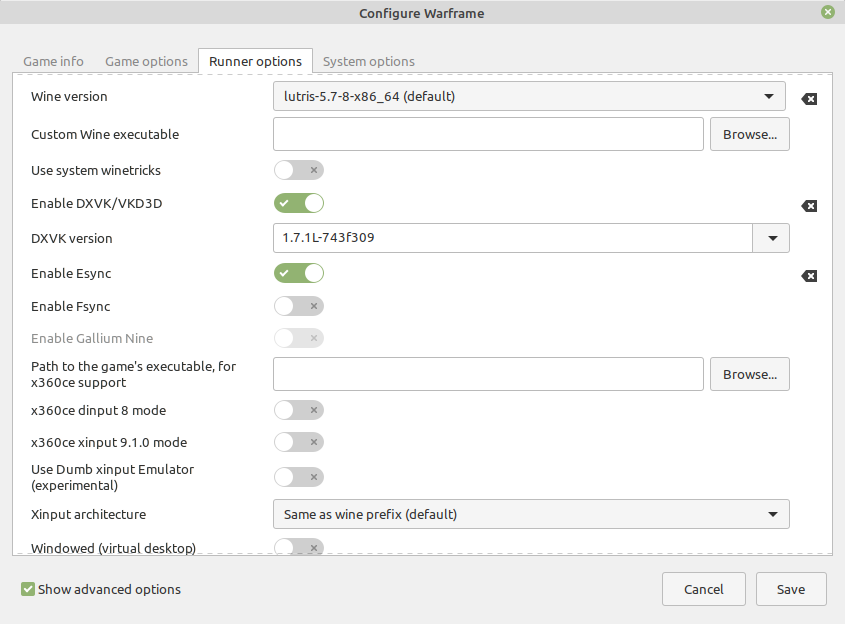Click the Save button
The height and width of the screenshot is (624, 845).
[791, 589]
